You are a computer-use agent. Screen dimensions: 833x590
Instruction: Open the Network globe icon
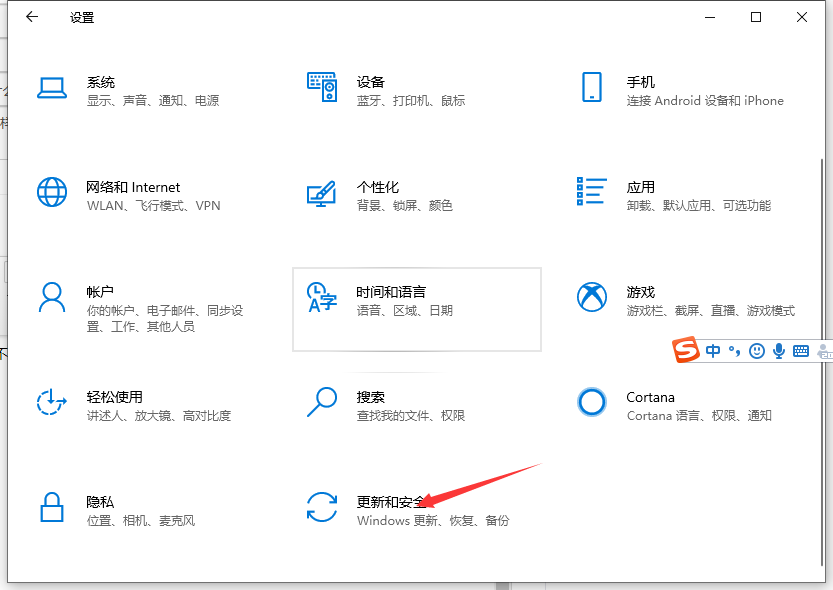coord(52,192)
